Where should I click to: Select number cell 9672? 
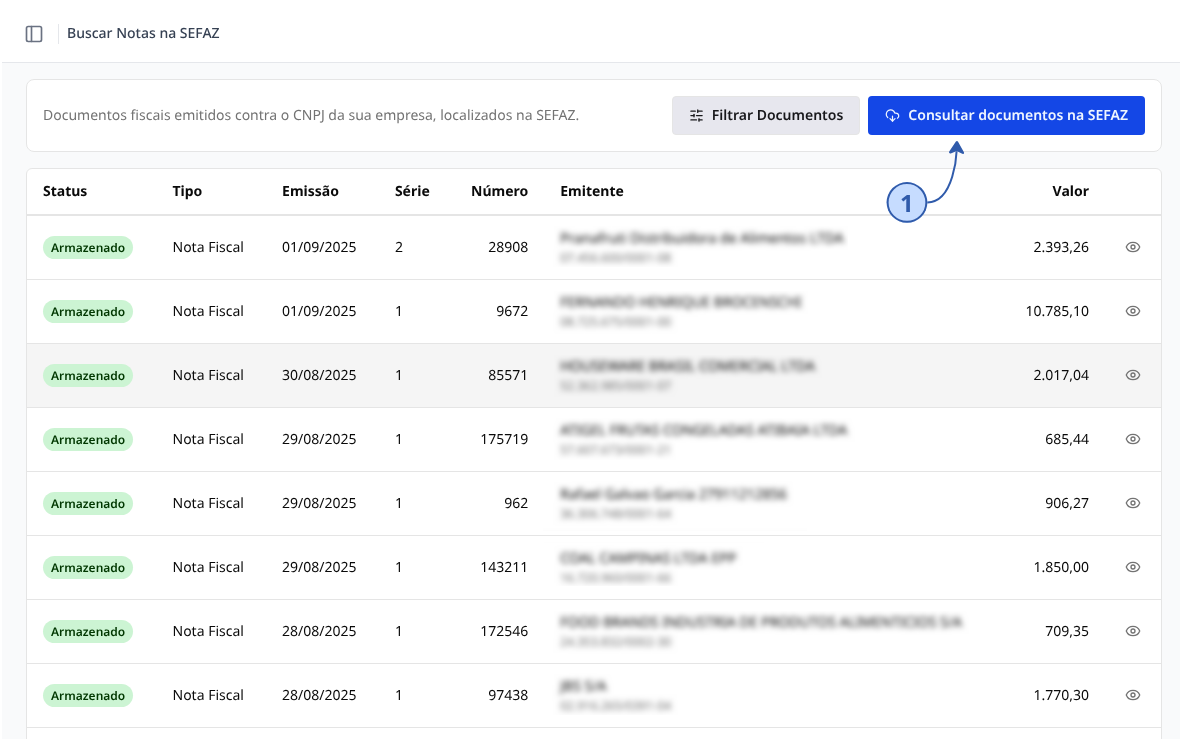click(512, 311)
